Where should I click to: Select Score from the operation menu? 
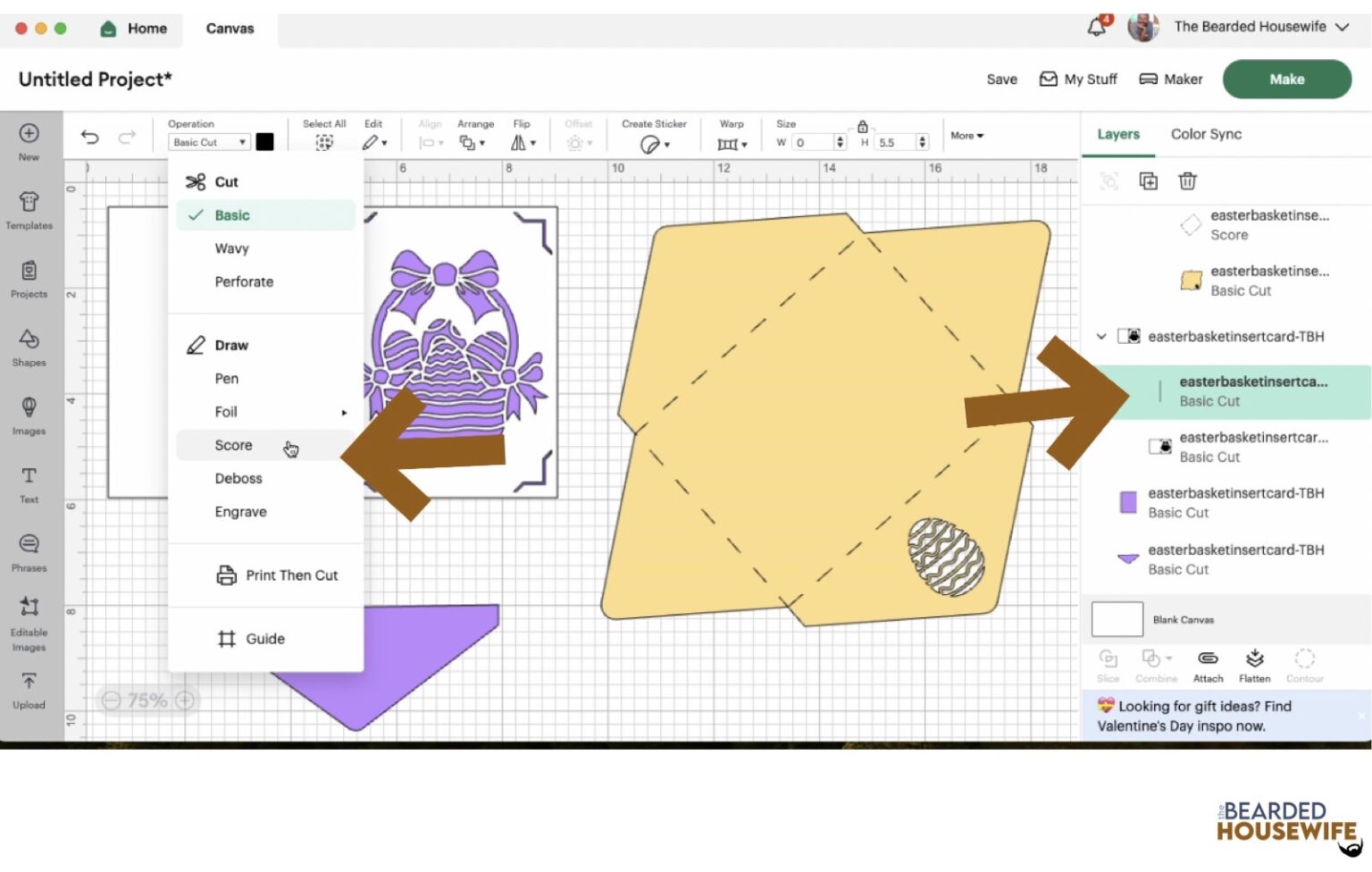233,445
